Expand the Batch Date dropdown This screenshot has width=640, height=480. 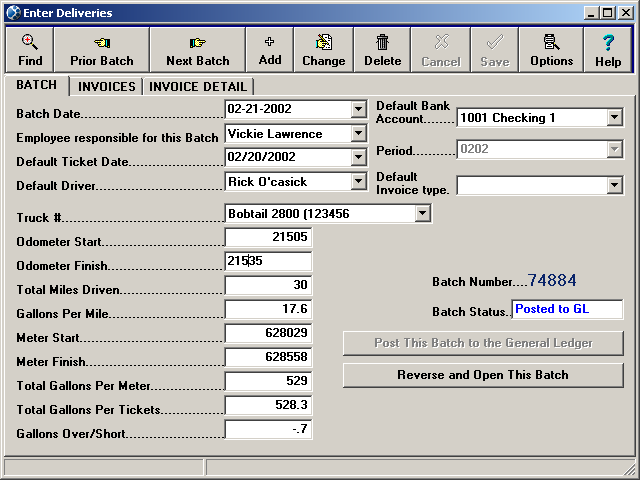coord(359,109)
